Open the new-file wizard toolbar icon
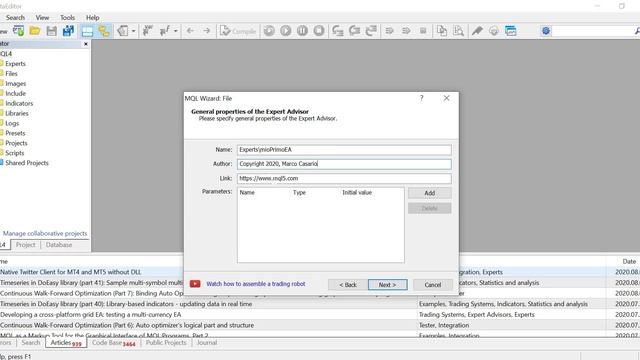The height and width of the screenshot is (360, 640). [x=18, y=31]
